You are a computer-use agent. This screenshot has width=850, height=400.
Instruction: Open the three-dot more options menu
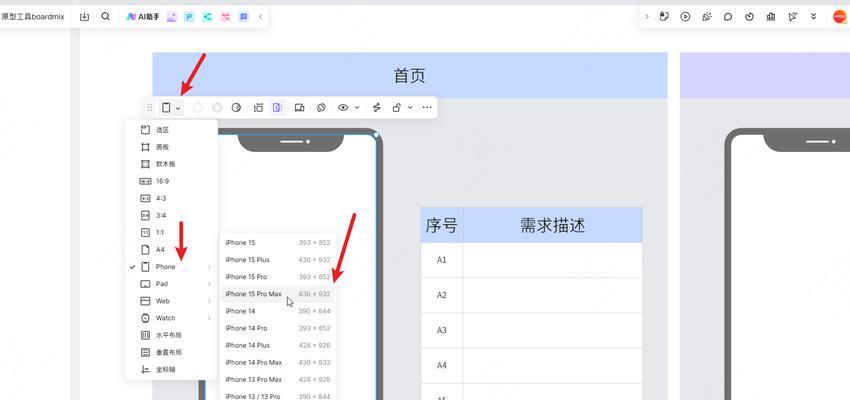click(x=427, y=108)
